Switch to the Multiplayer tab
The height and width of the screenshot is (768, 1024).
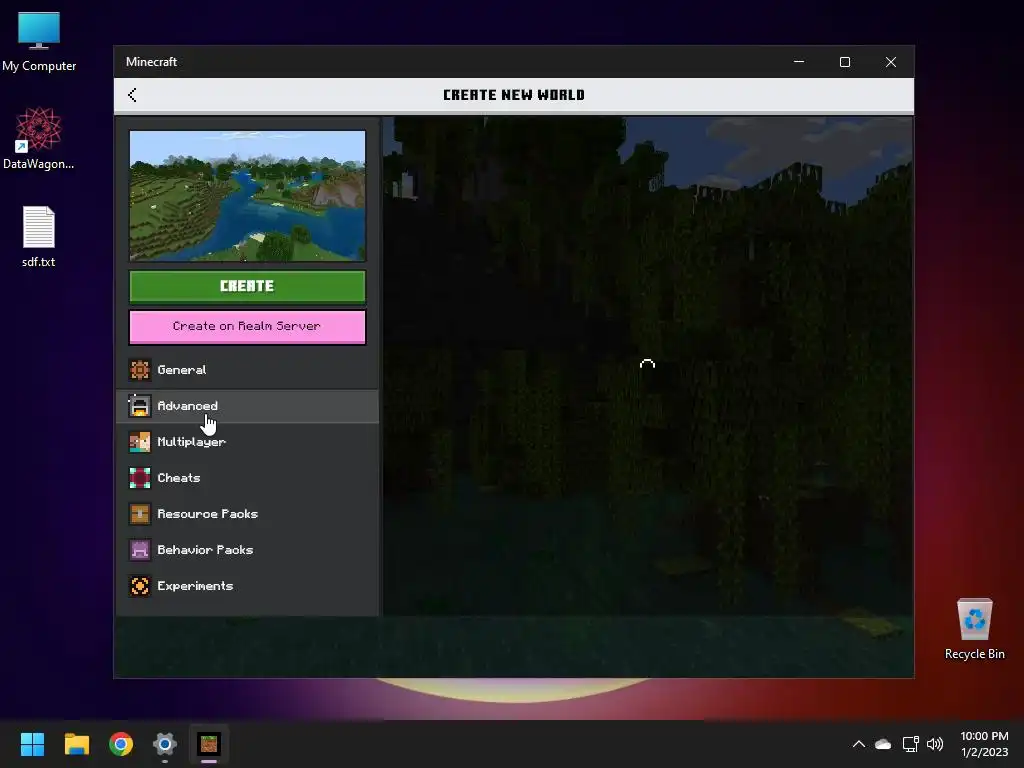(x=248, y=442)
